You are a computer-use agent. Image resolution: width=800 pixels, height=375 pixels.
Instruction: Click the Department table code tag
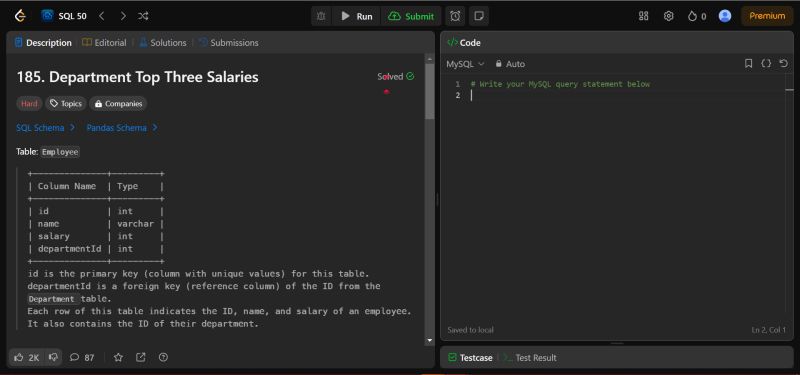53,299
